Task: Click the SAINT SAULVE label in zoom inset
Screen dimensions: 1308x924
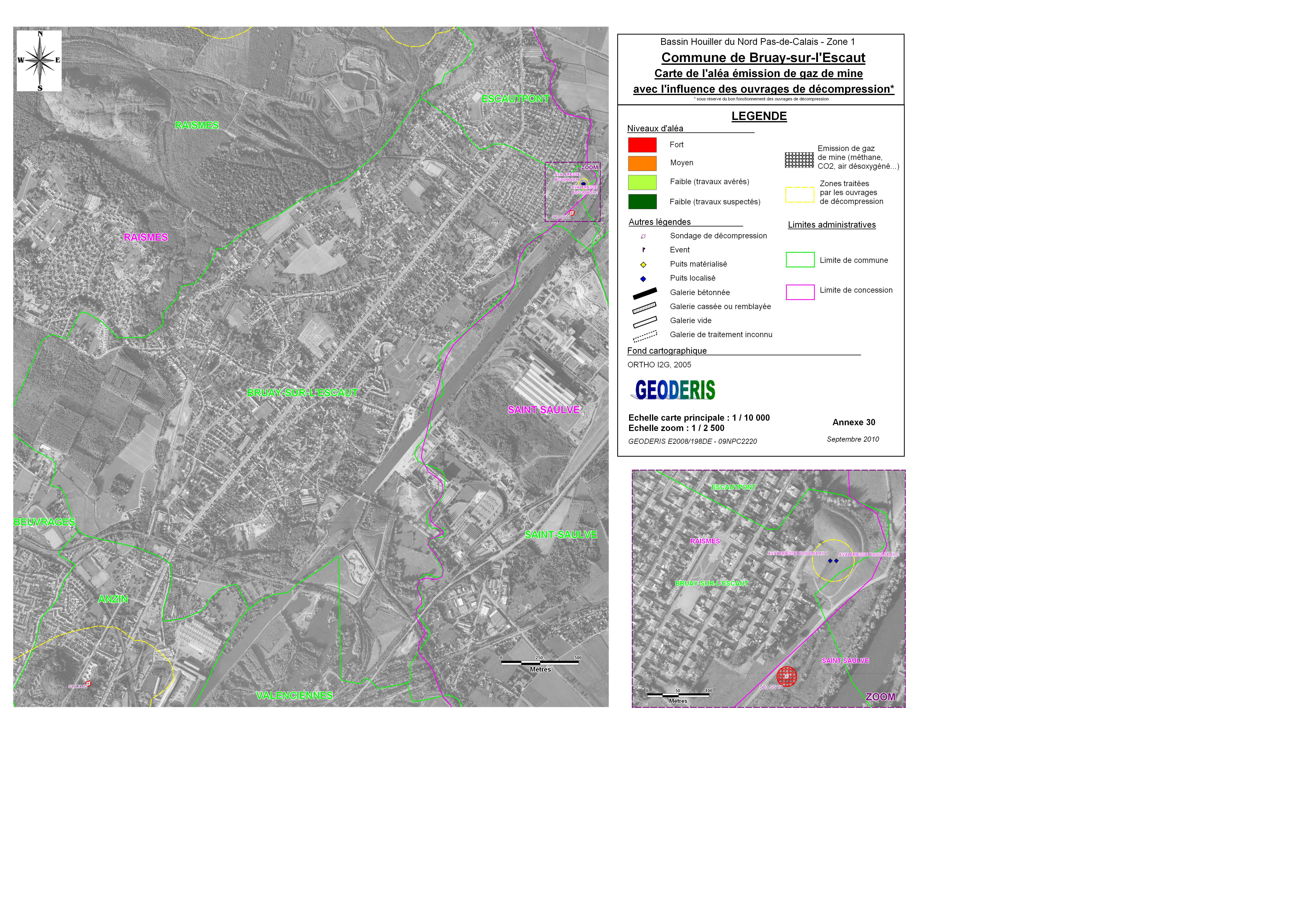Action: click(845, 661)
